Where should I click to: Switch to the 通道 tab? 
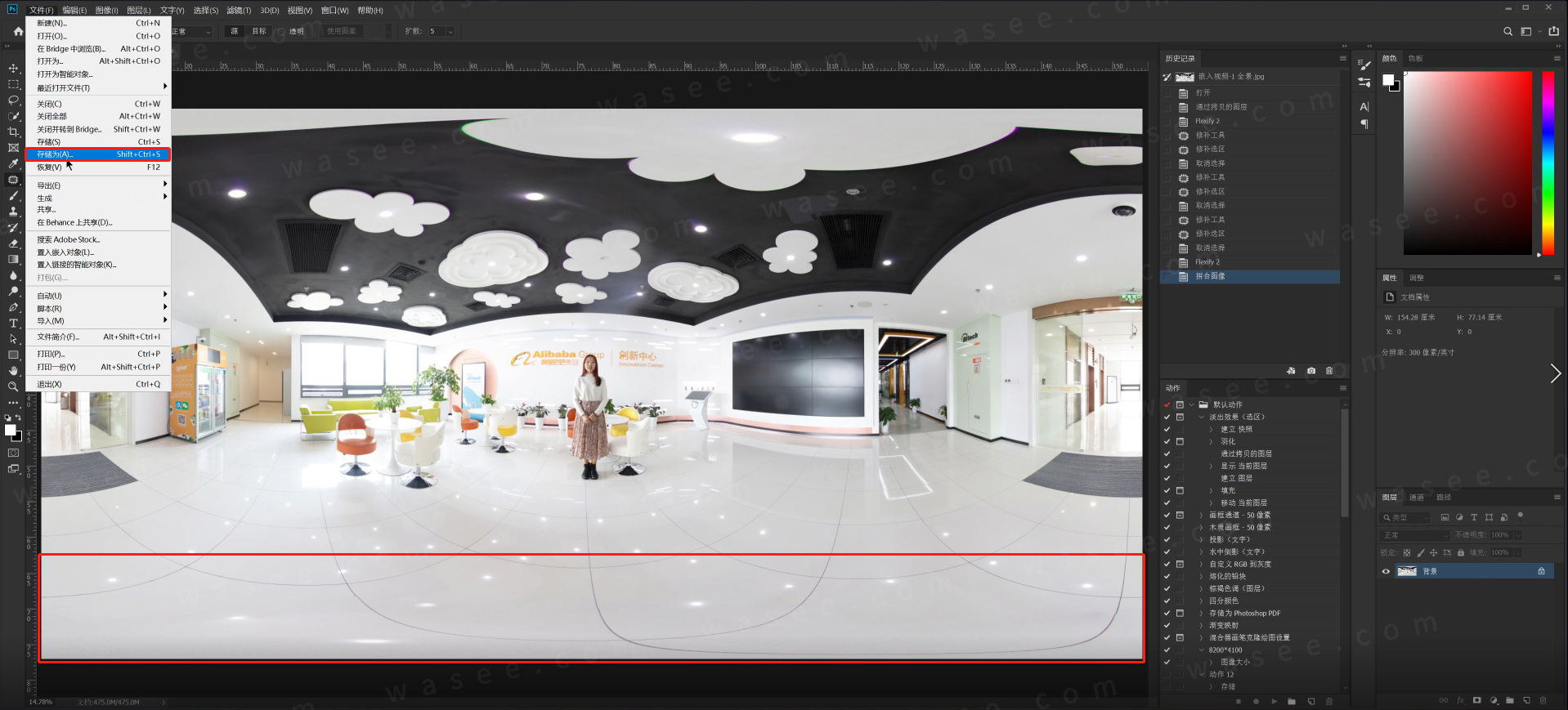(1417, 497)
